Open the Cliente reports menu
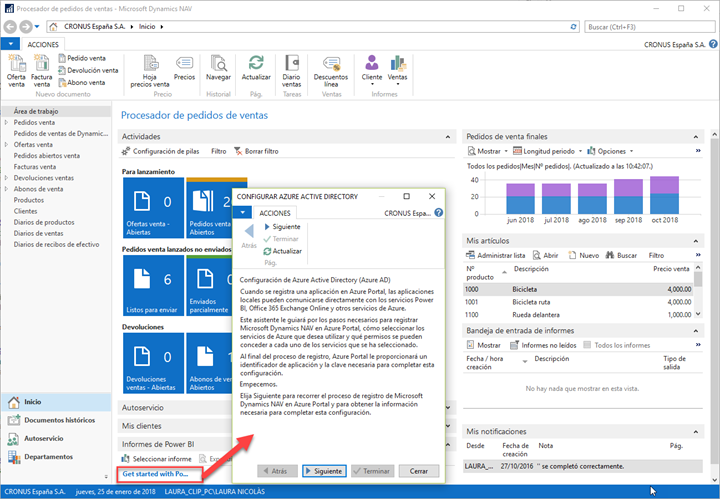This screenshot has width=720, height=499. (371, 70)
